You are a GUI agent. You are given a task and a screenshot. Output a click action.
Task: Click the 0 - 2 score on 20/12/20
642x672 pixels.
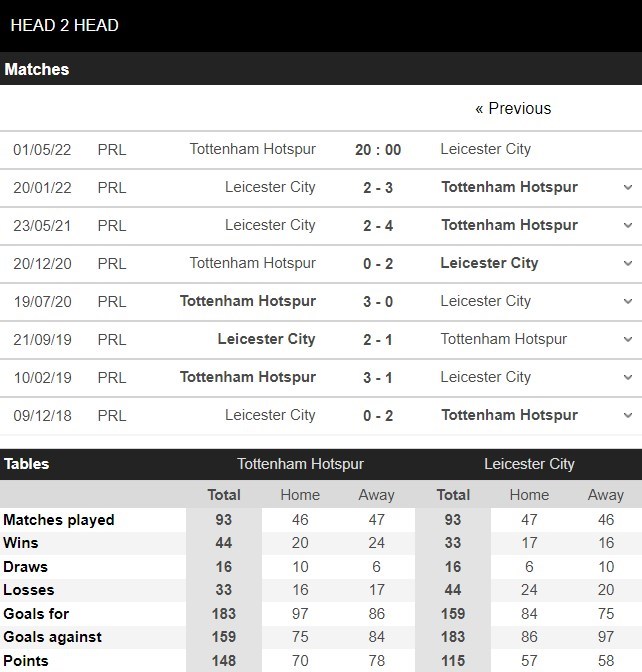pos(378,263)
